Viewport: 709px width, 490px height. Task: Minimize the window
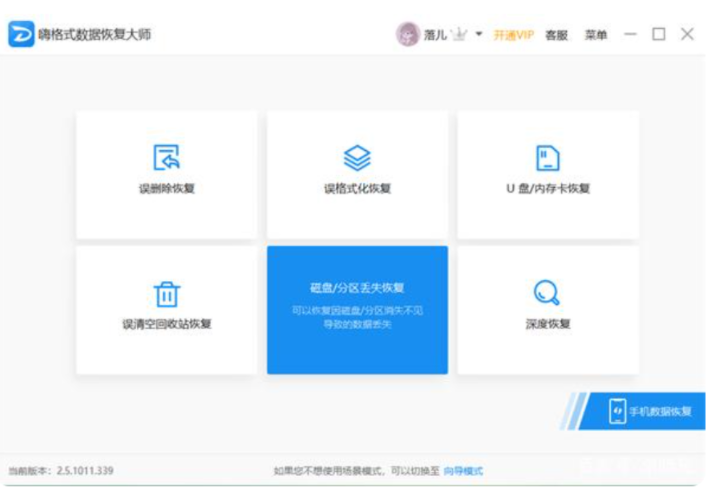click(630, 34)
